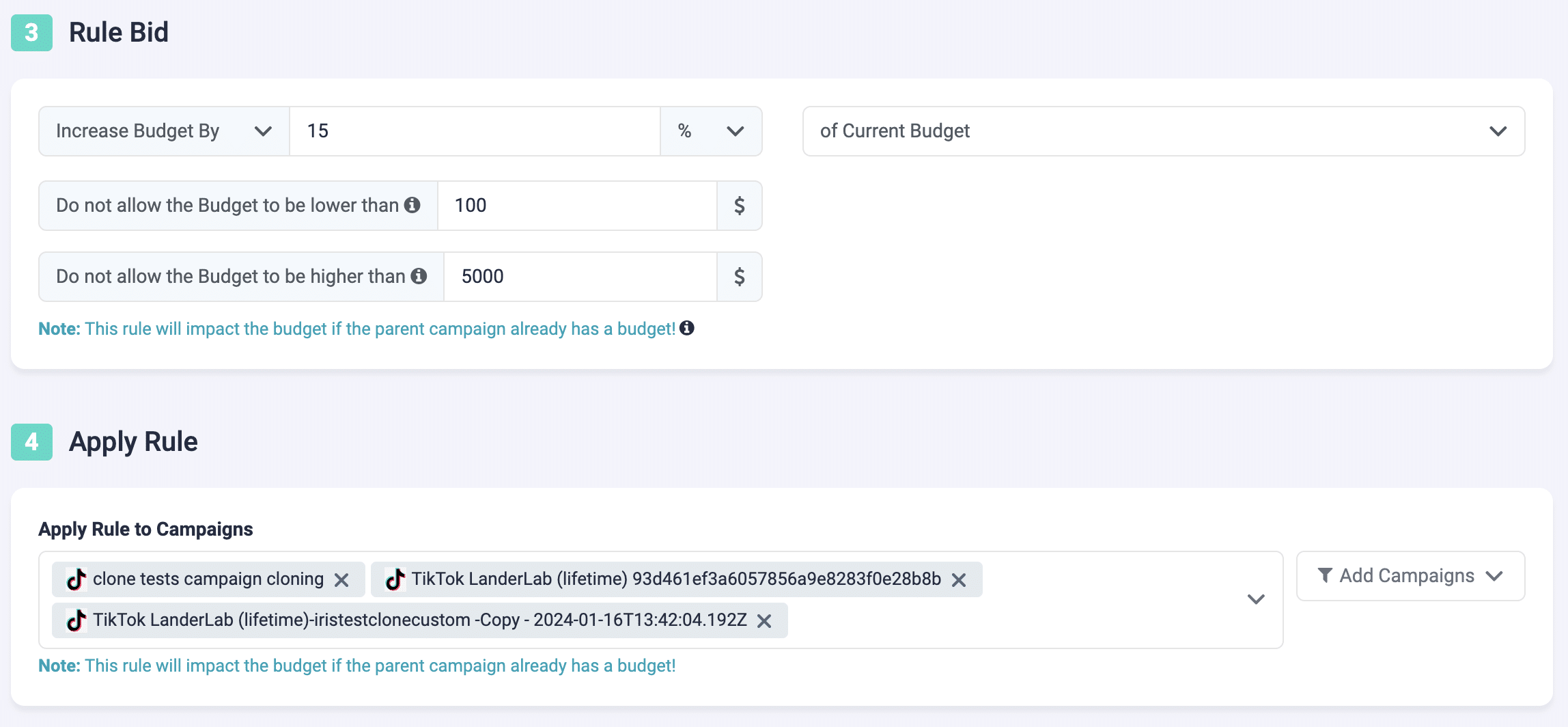Select iristestclonecustom -Copy tag text

tap(420, 620)
